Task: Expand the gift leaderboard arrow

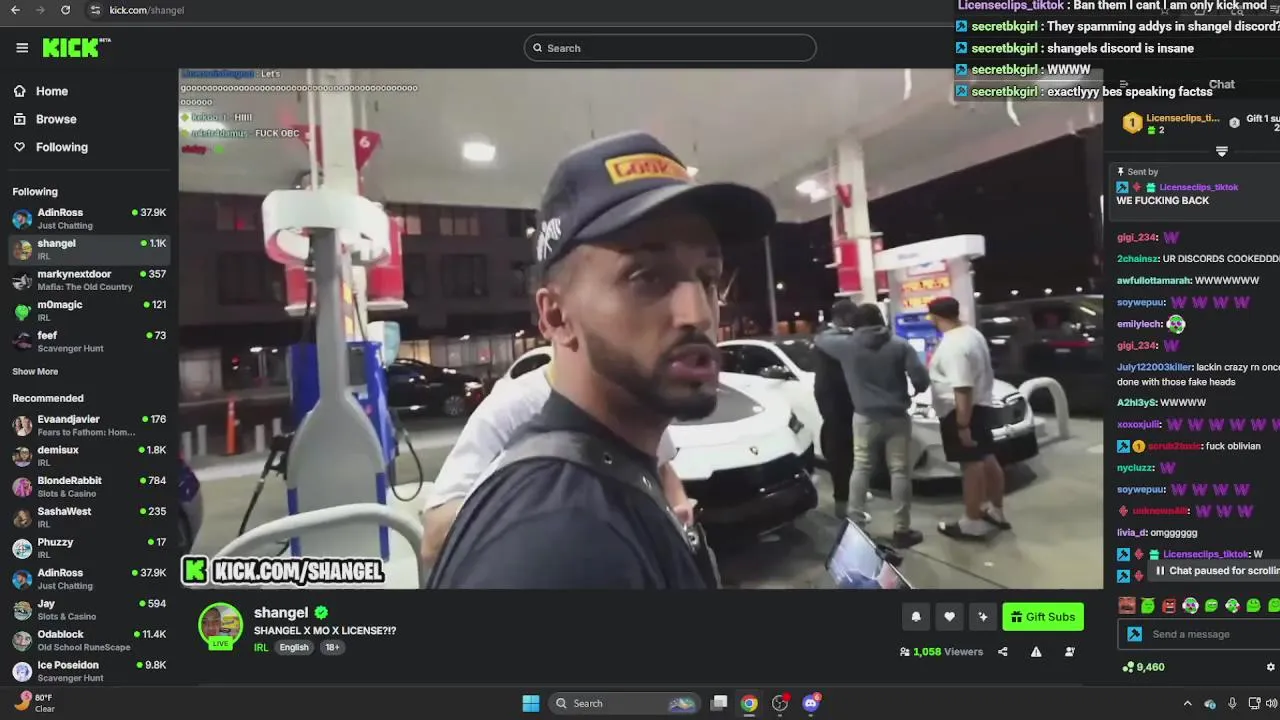Action: coord(1221,151)
